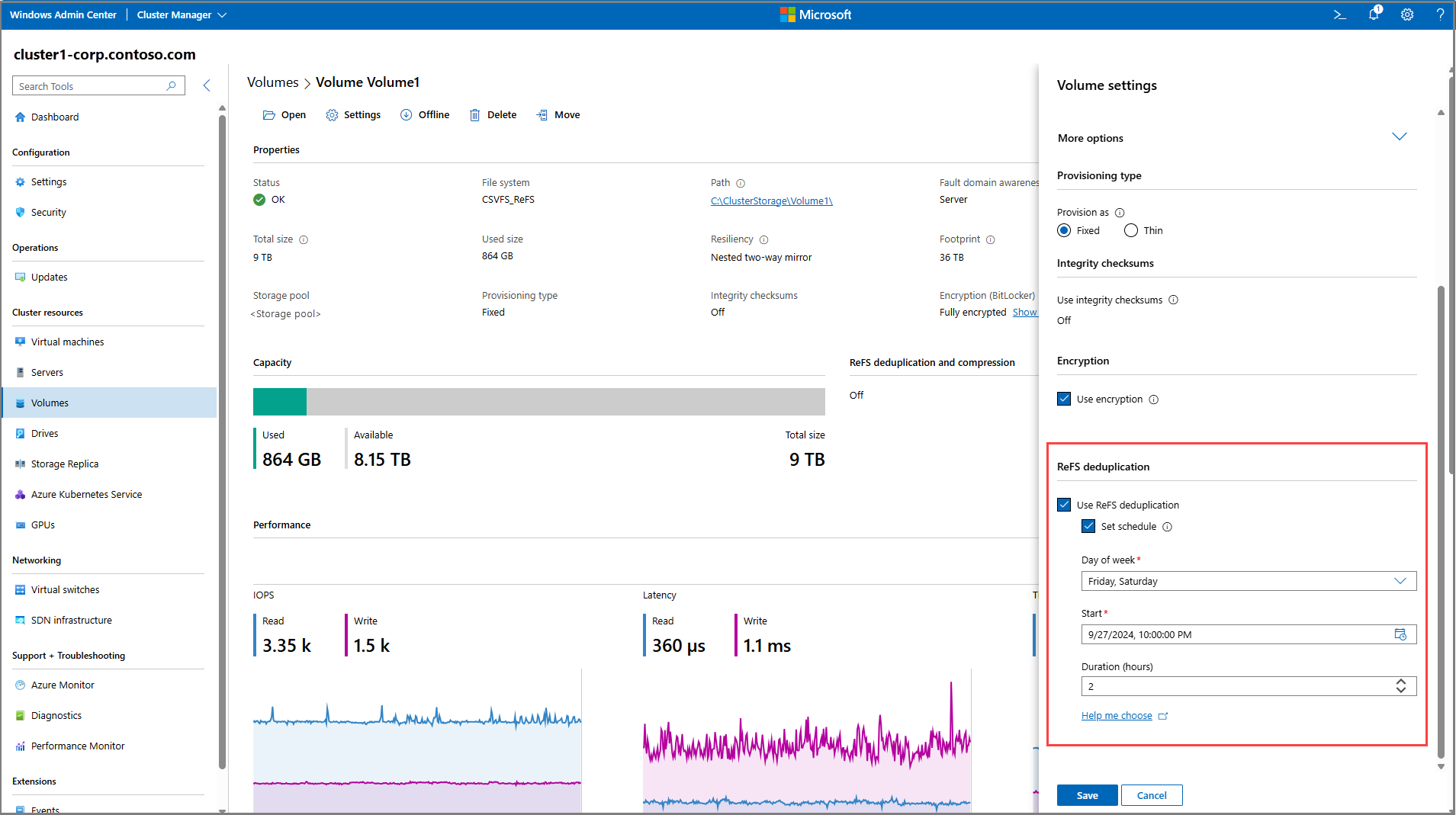The width and height of the screenshot is (1456, 815).
Task: Toggle the Set schedule checkbox
Action: pyautogui.click(x=1088, y=526)
